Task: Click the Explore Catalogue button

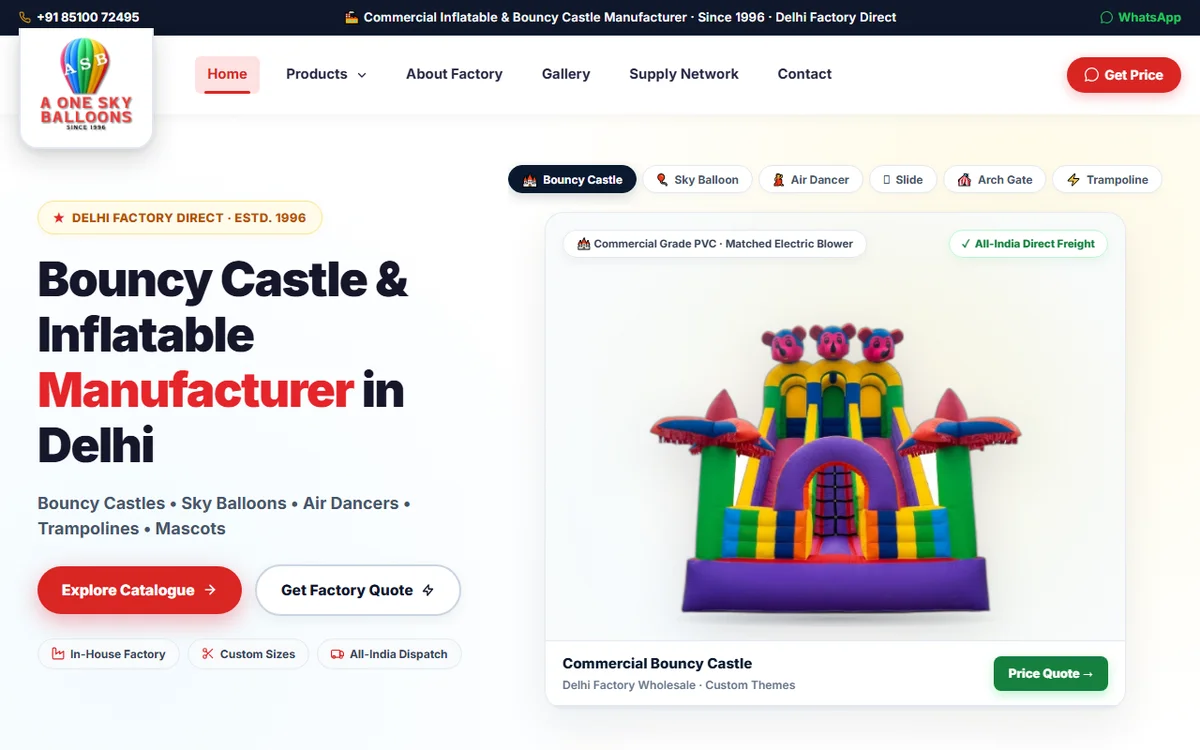Action: [140, 590]
